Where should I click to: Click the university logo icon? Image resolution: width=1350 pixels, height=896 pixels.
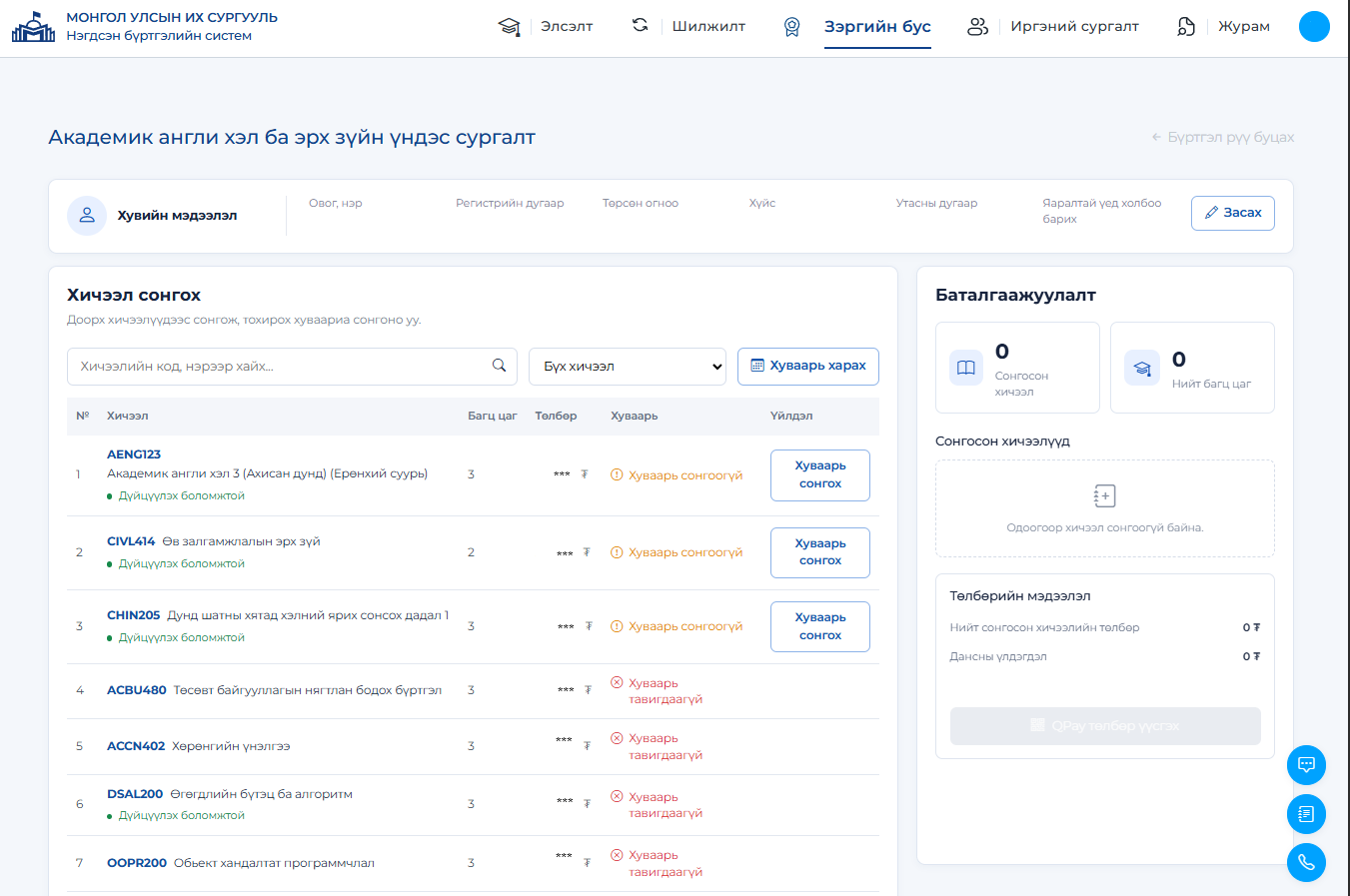(x=33, y=27)
